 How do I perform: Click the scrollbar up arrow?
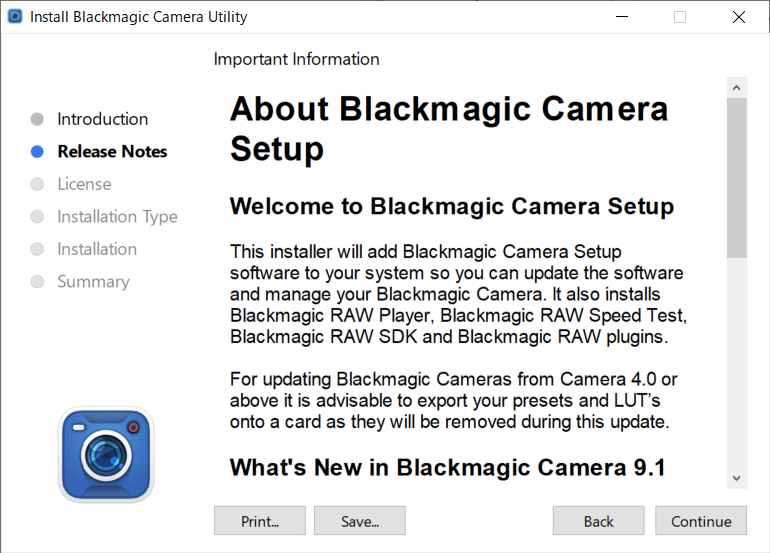[x=736, y=88]
